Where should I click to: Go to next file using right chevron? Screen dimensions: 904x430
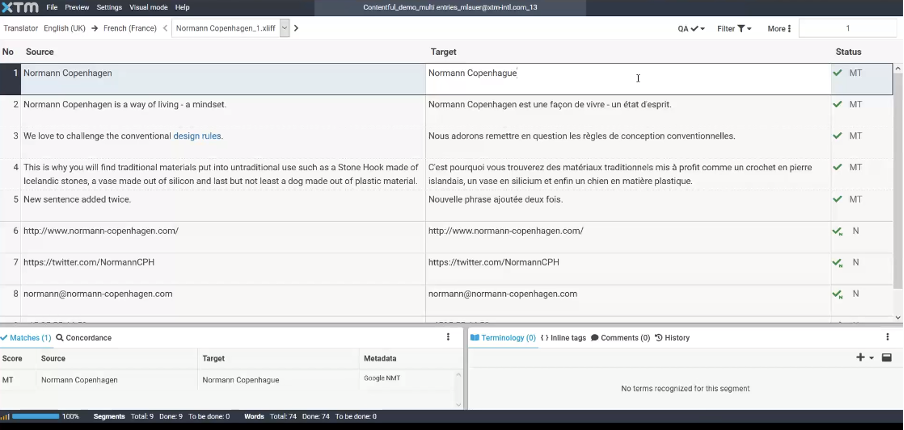pyautogui.click(x=296, y=28)
